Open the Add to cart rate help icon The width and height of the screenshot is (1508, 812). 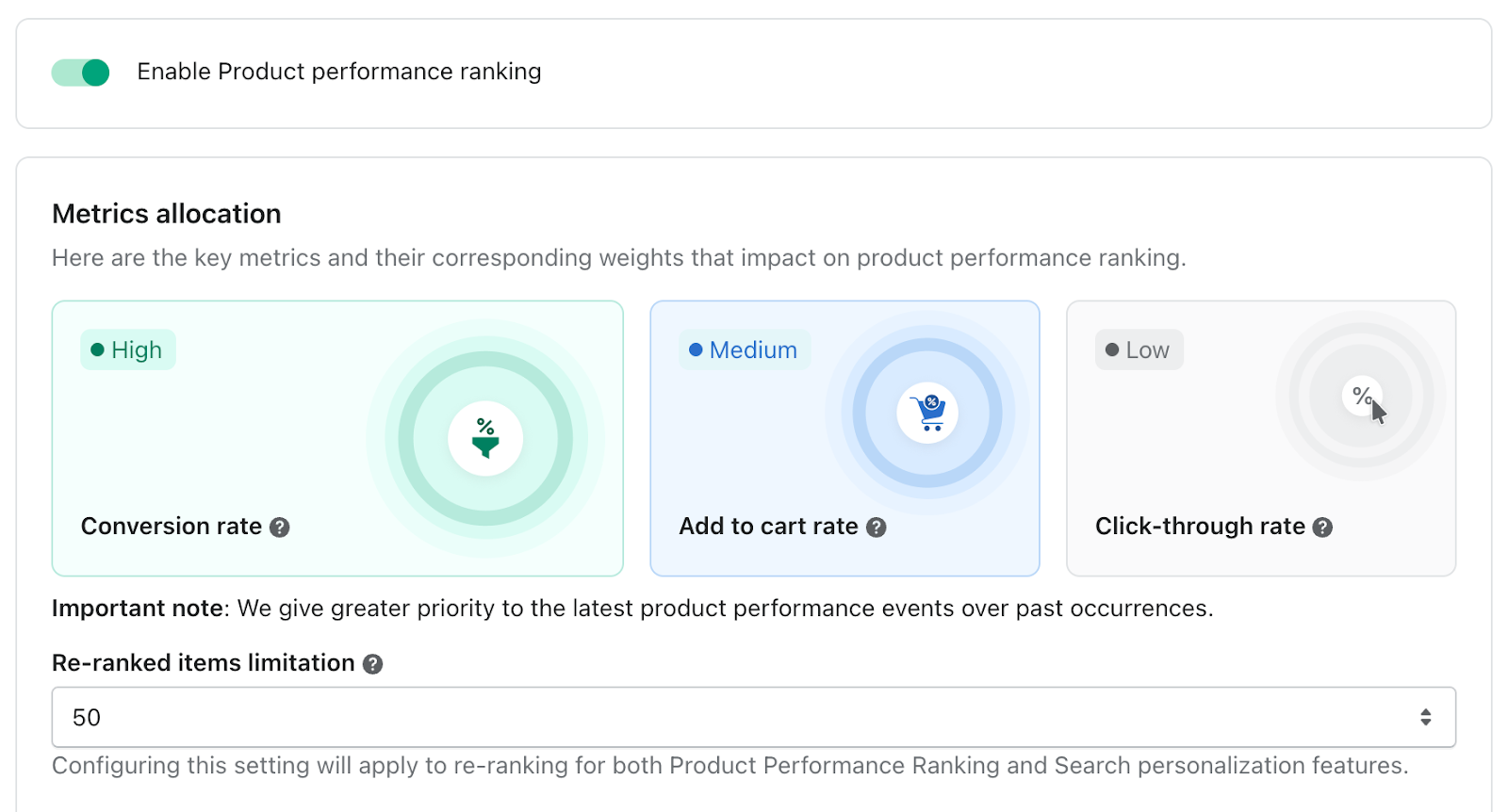[877, 528]
